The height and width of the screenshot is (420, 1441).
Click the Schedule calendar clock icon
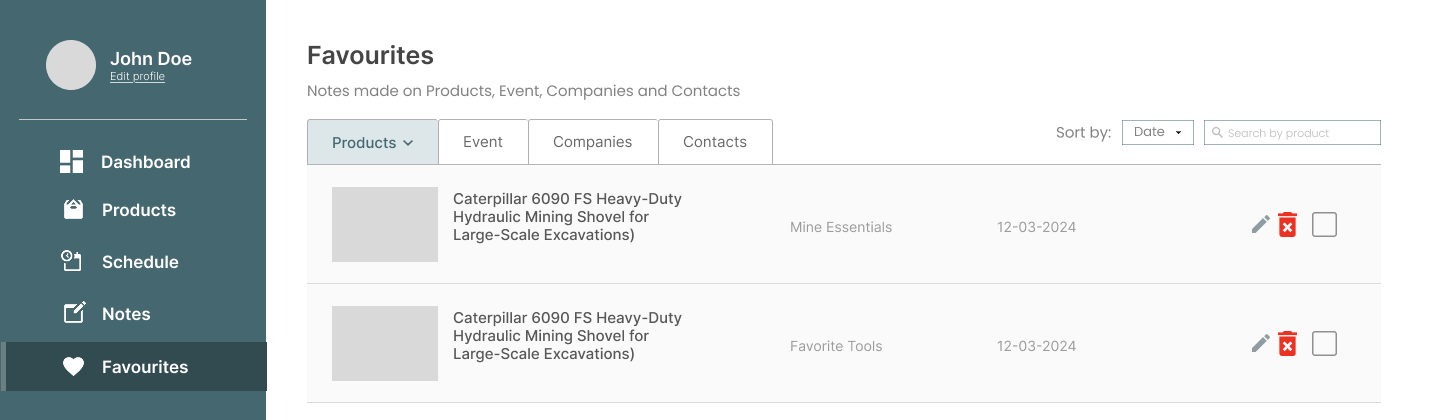[71, 261]
